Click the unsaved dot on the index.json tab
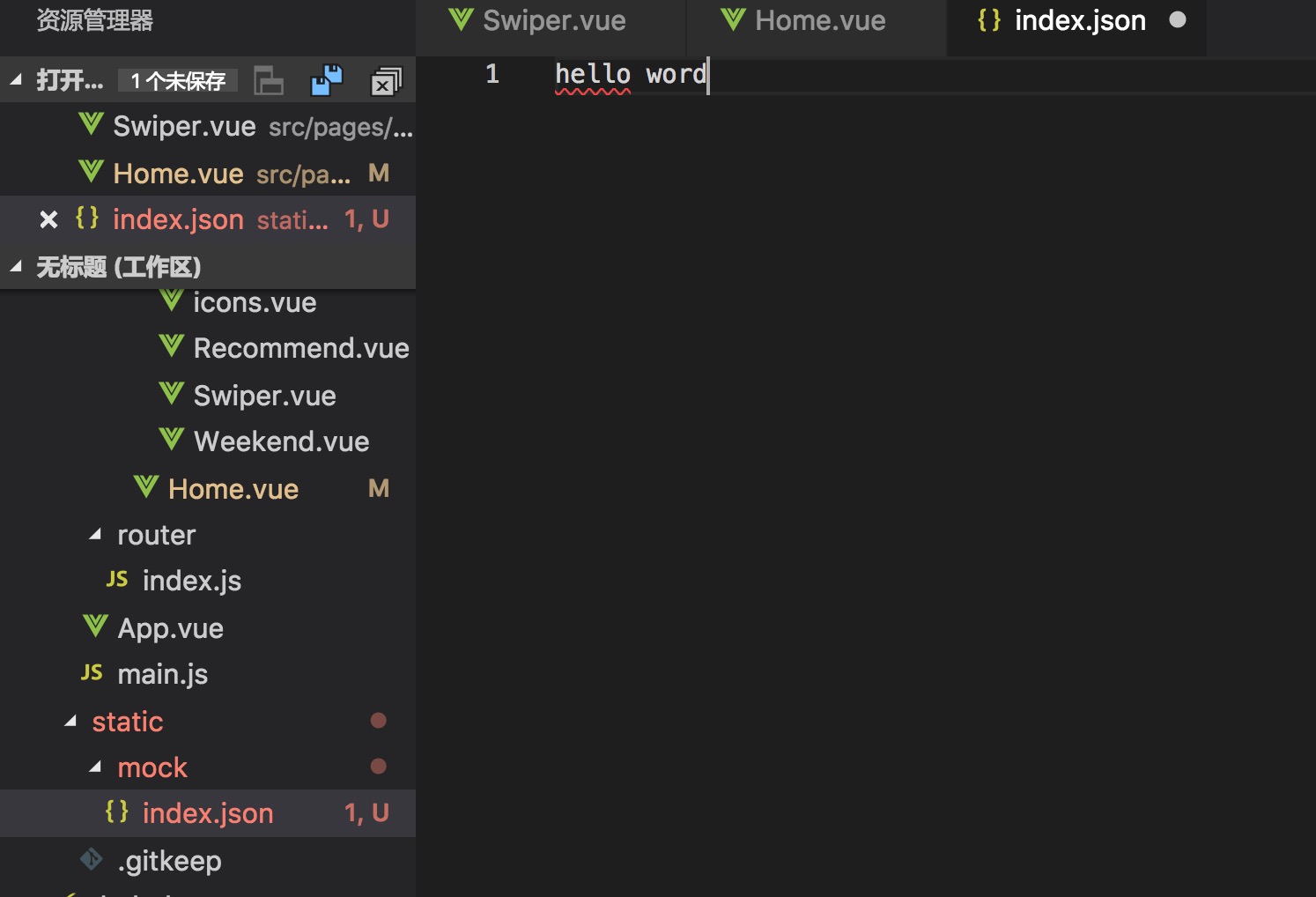1316x897 pixels. pos(1177,19)
